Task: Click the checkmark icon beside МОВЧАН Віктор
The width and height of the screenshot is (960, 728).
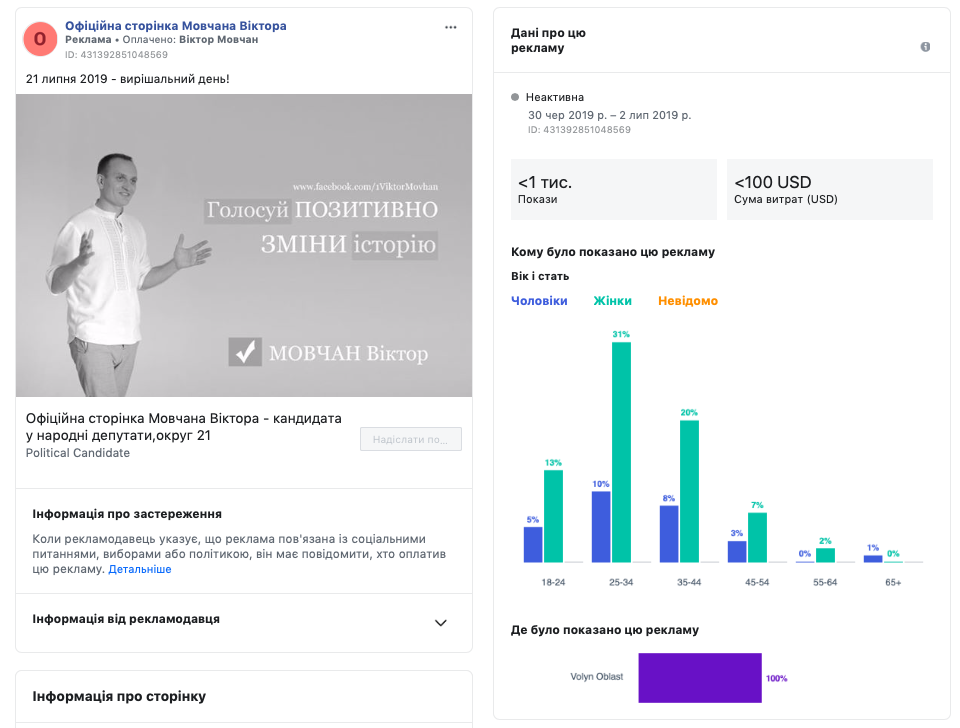Action: pos(245,352)
